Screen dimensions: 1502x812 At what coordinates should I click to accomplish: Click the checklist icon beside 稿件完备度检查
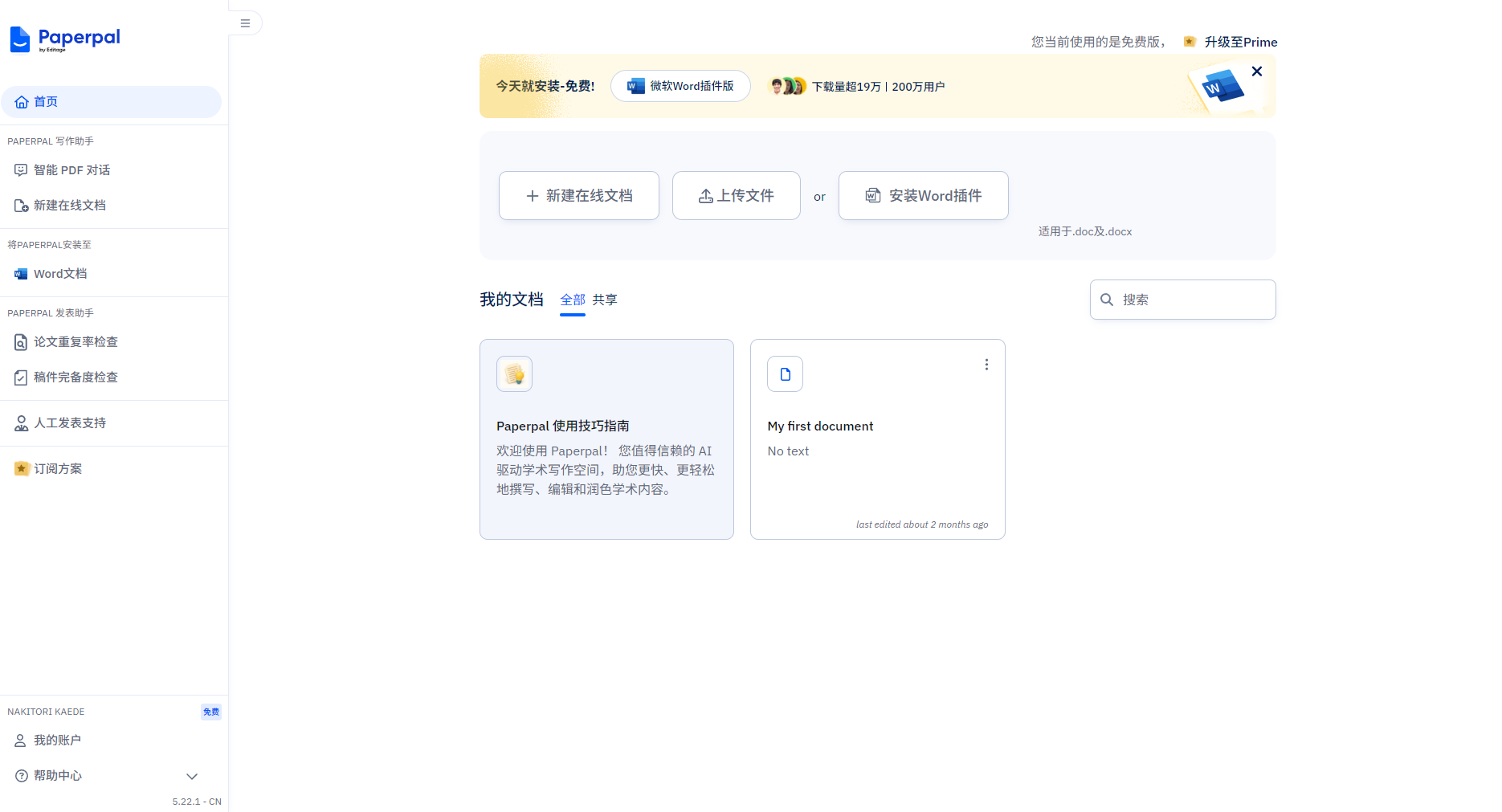(x=21, y=377)
